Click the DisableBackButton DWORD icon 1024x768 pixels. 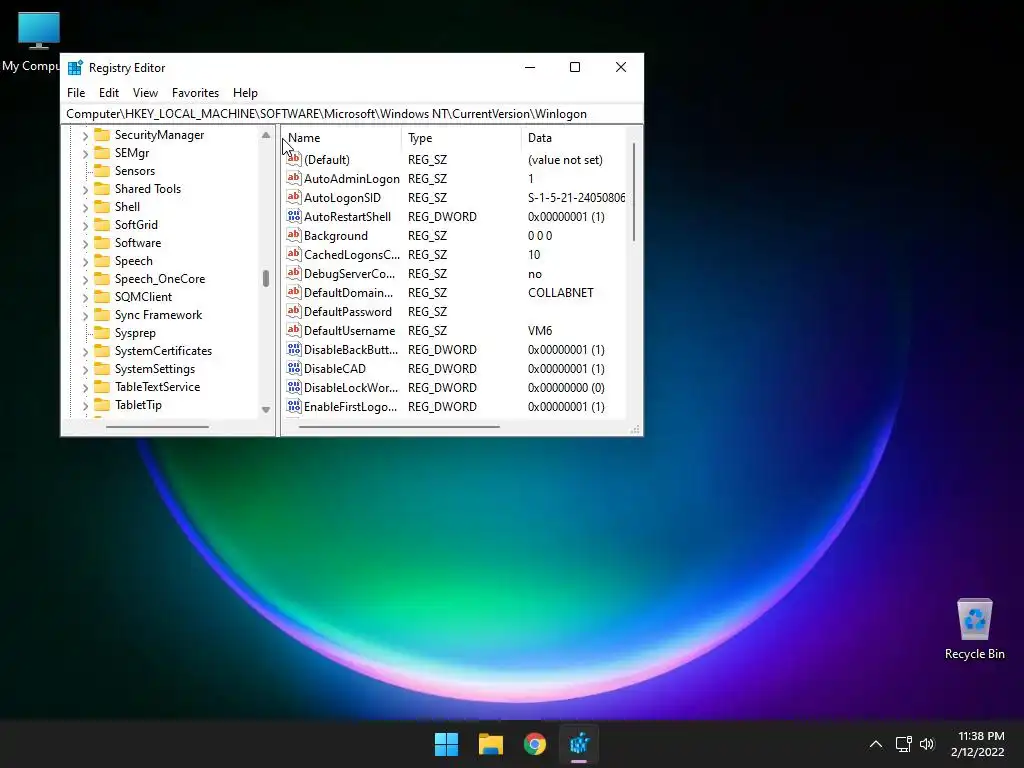click(294, 349)
